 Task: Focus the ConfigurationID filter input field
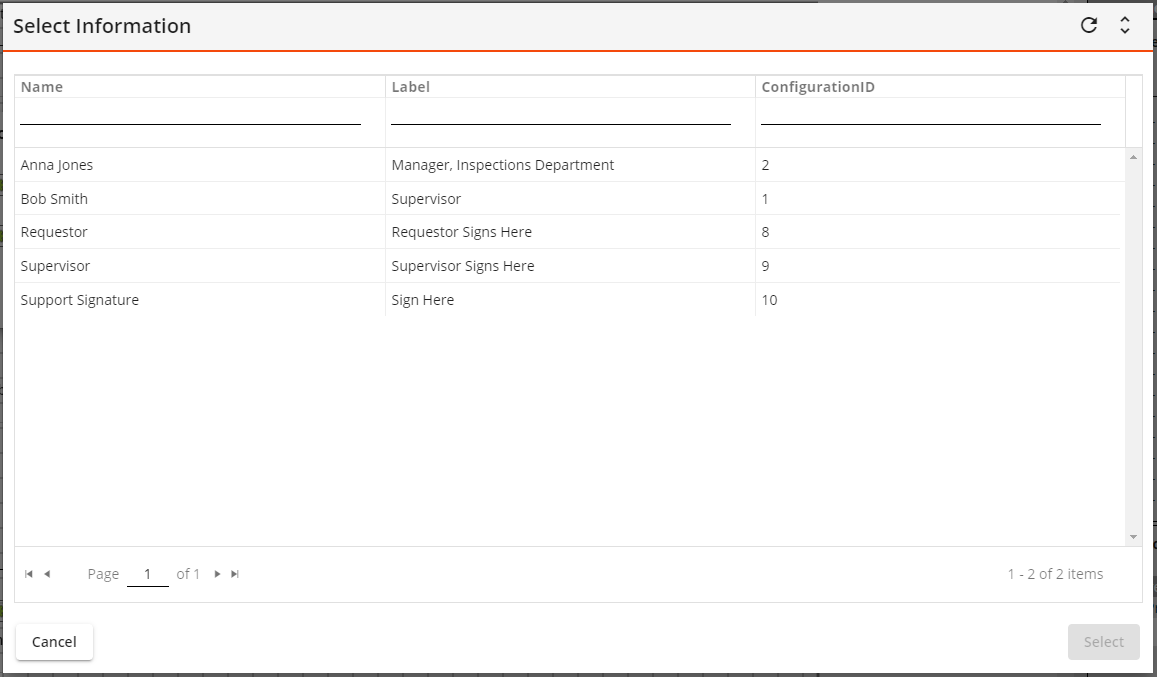(x=930, y=114)
